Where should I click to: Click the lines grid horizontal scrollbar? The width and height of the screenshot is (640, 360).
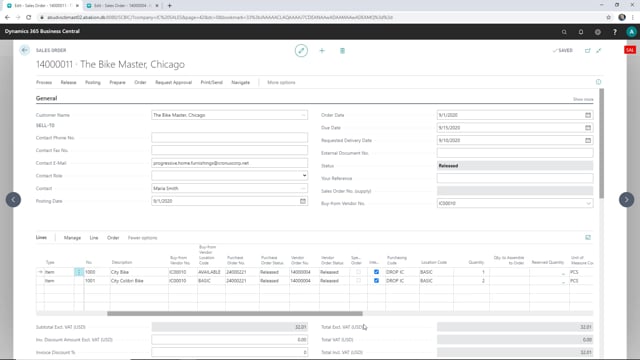235,313
